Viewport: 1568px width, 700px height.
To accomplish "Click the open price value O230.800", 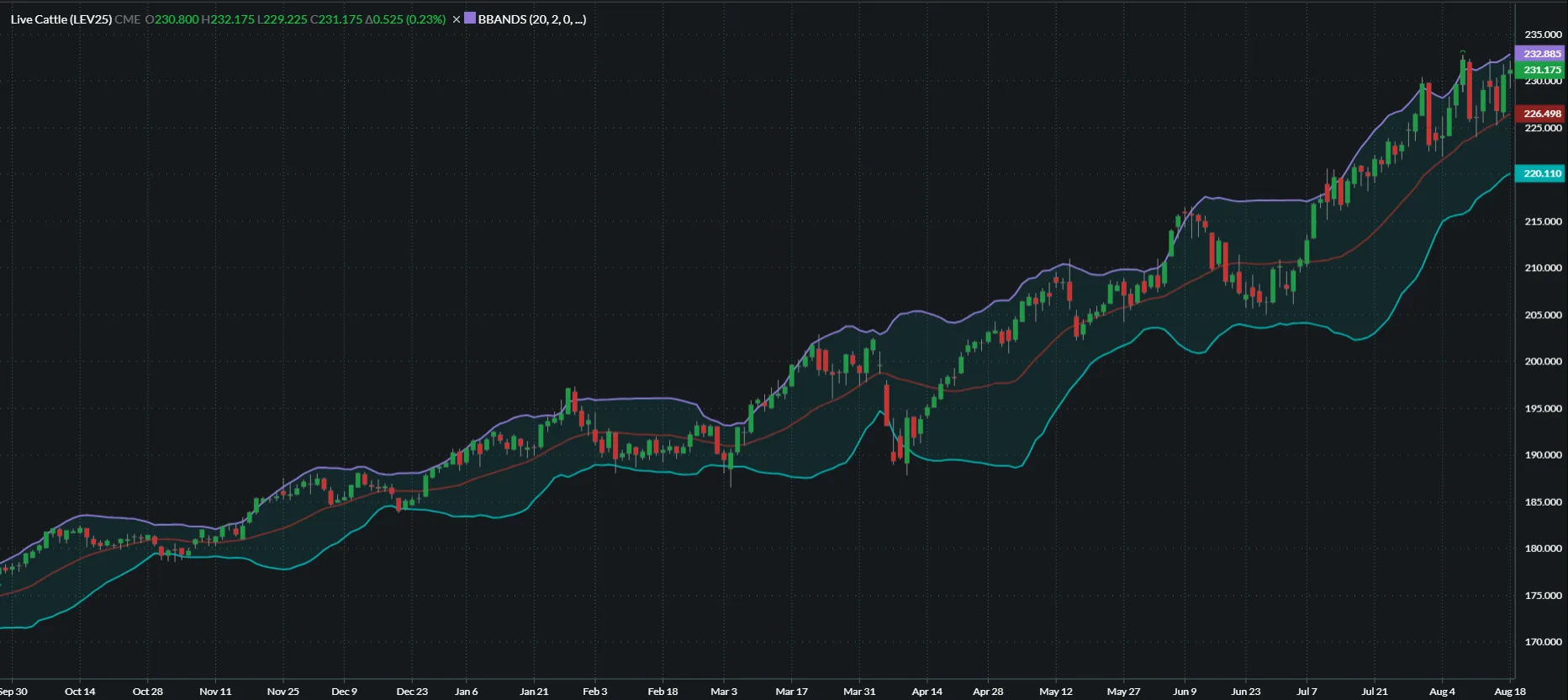I will 172,19.
